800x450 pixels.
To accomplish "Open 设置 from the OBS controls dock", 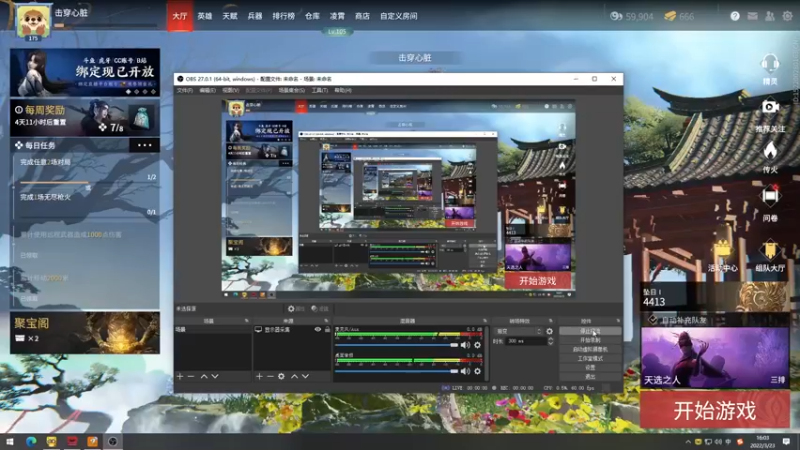I will coord(590,367).
